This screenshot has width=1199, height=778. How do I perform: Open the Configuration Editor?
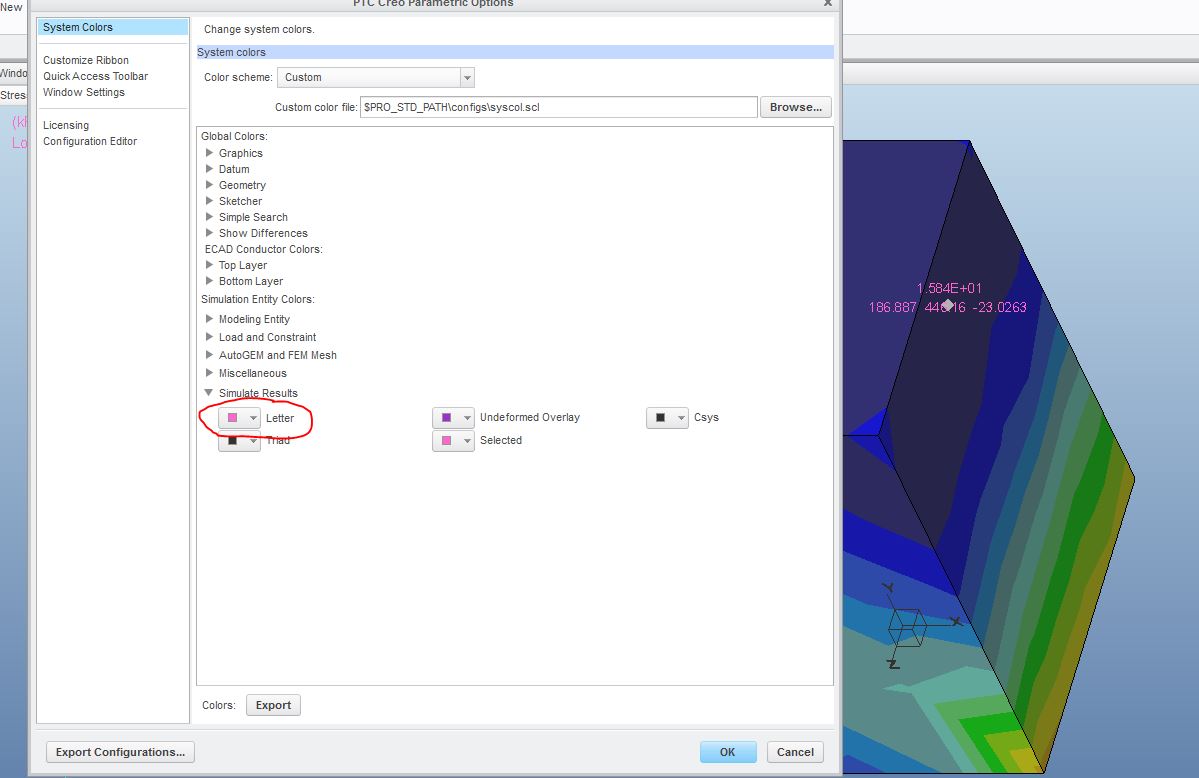pos(90,142)
